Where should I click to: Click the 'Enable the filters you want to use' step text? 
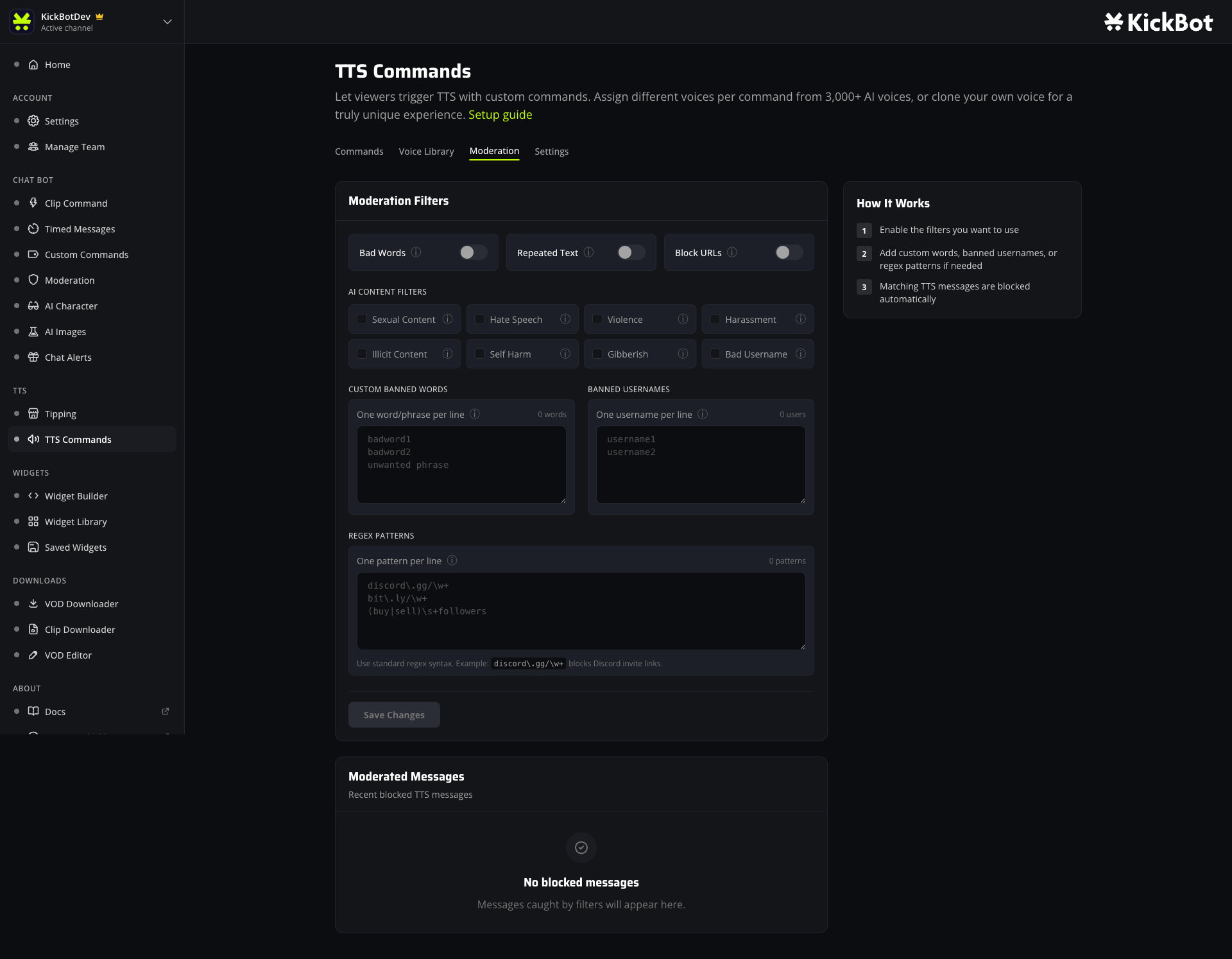(x=949, y=230)
